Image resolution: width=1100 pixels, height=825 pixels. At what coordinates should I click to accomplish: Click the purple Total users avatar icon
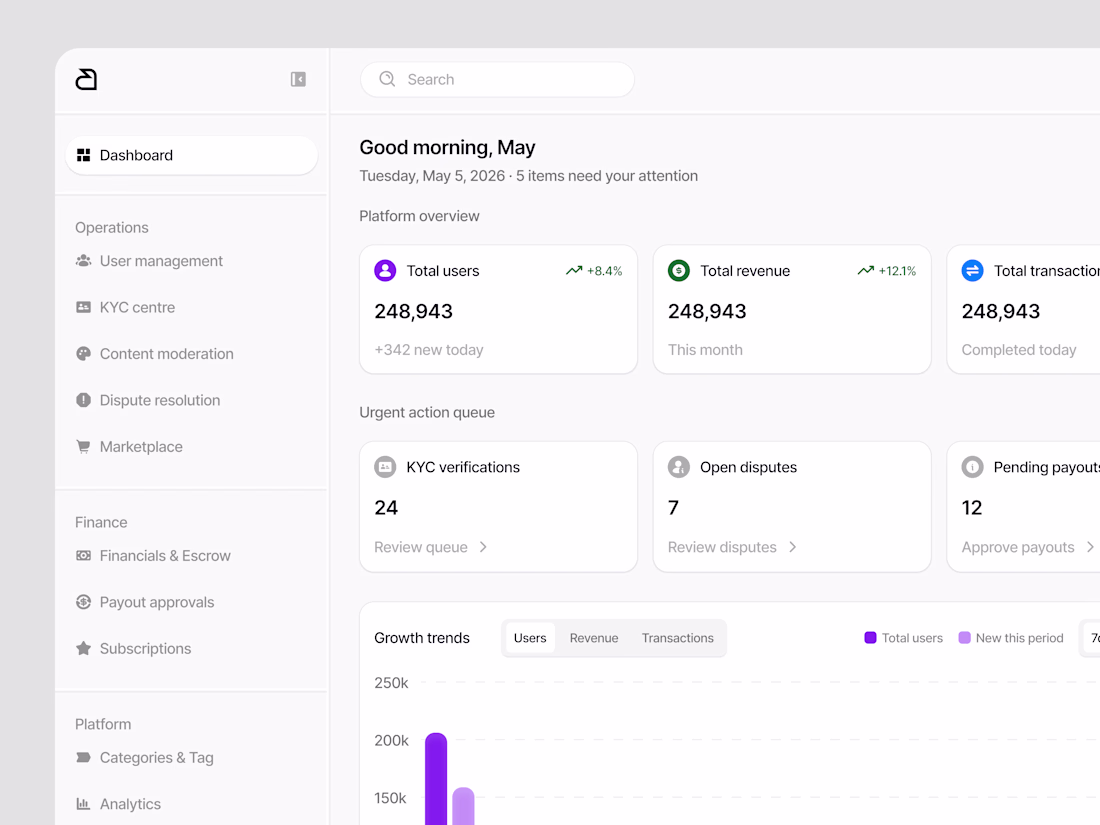385,271
